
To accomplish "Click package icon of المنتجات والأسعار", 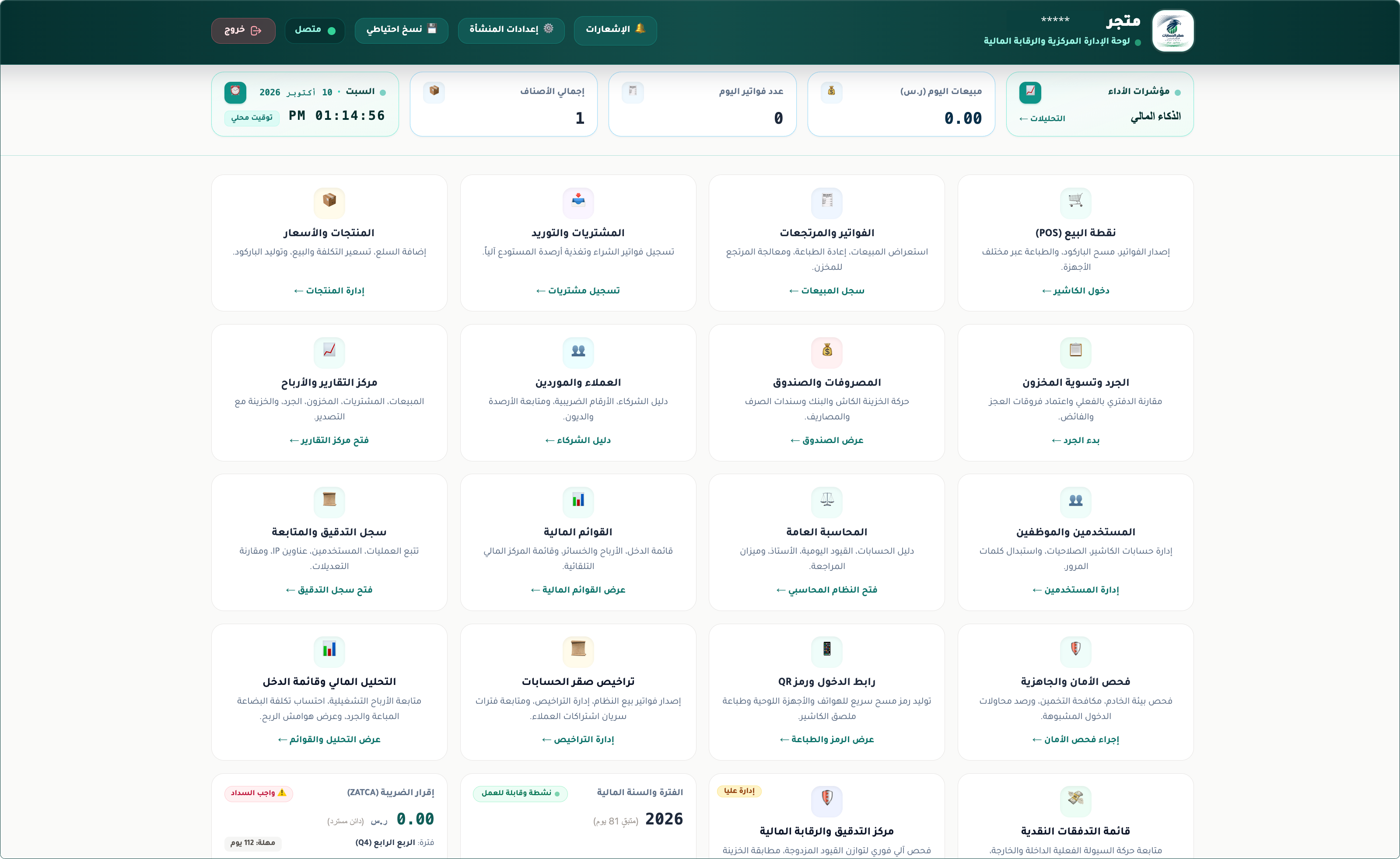I will [329, 203].
